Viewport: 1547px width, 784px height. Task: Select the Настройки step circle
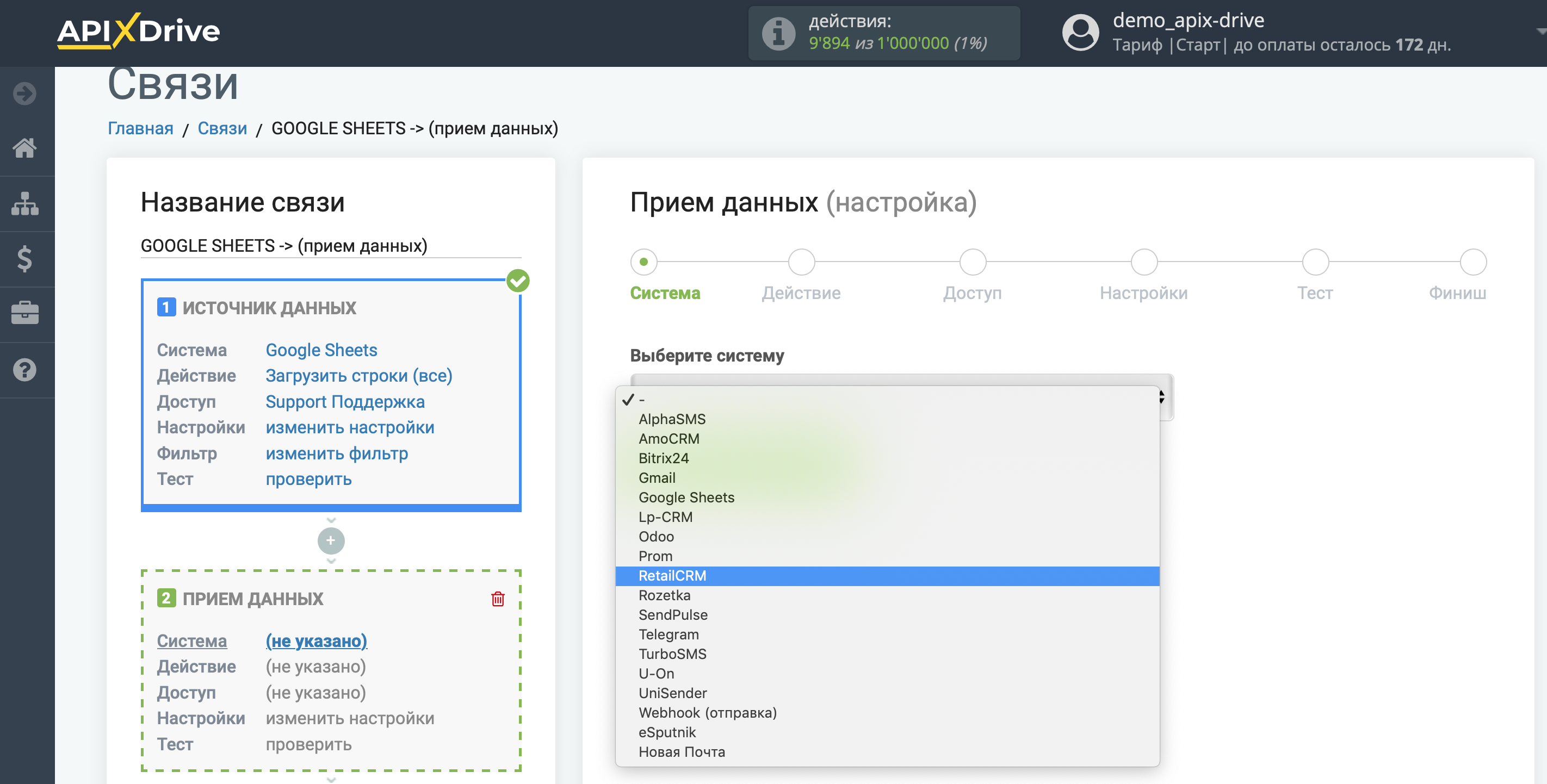pyautogui.click(x=1144, y=262)
